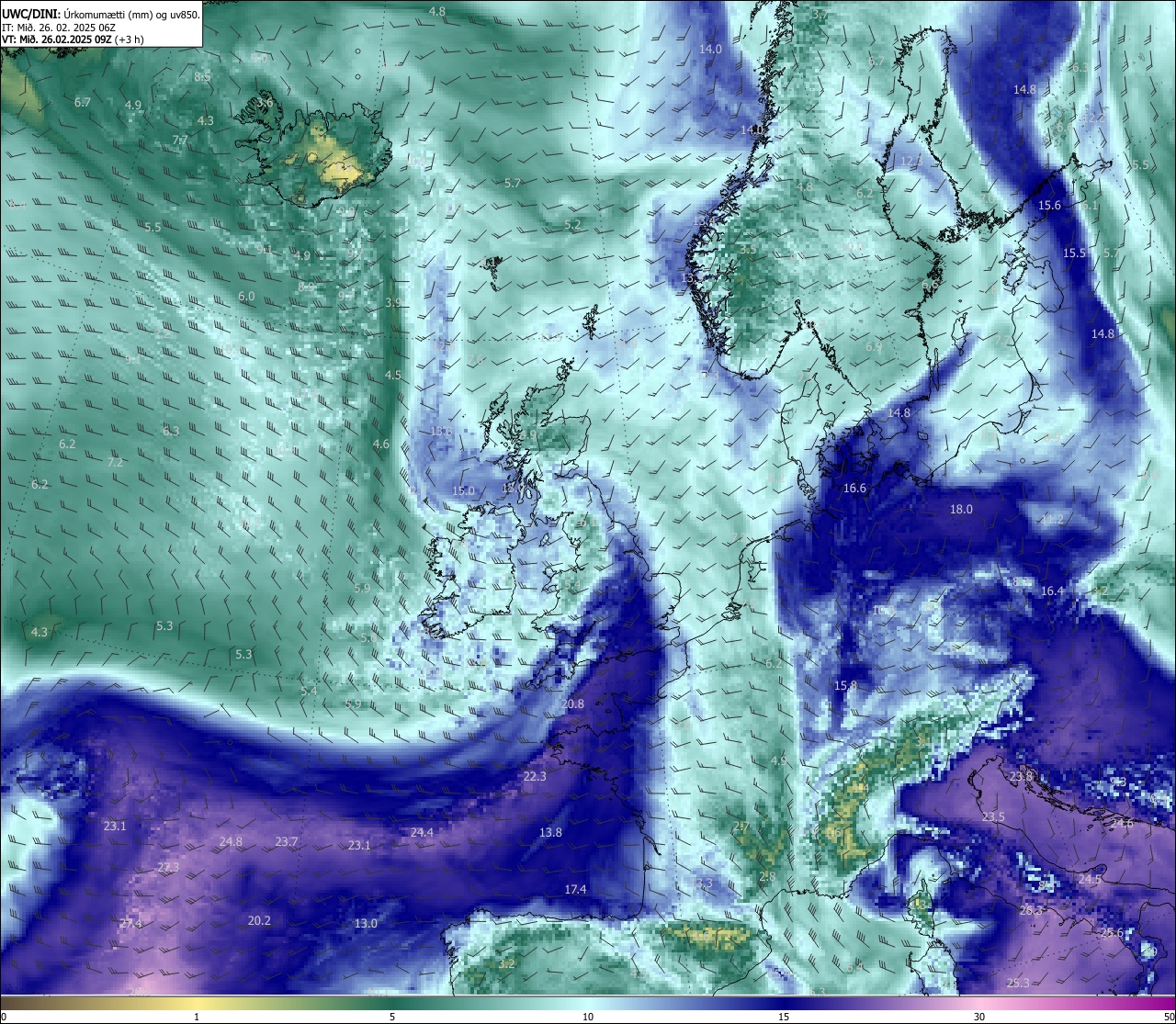Click the 24.4 value label
The width and height of the screenshot is (1176, 1024).
(x=422, y=832)
